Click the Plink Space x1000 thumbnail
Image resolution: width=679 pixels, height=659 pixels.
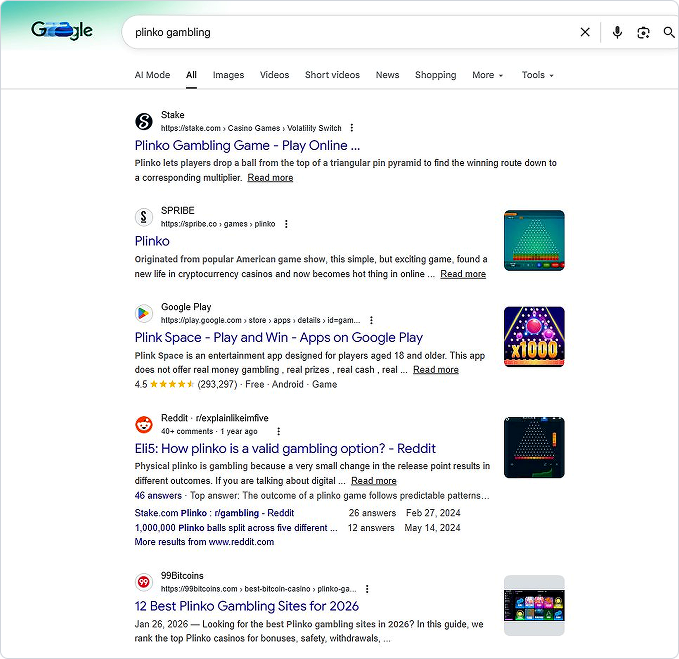click(534, 337)
